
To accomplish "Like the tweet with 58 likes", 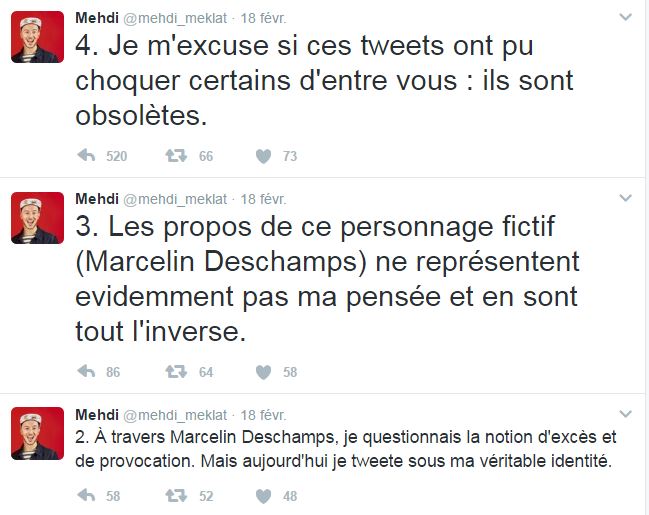I will [x=263, y=372].
